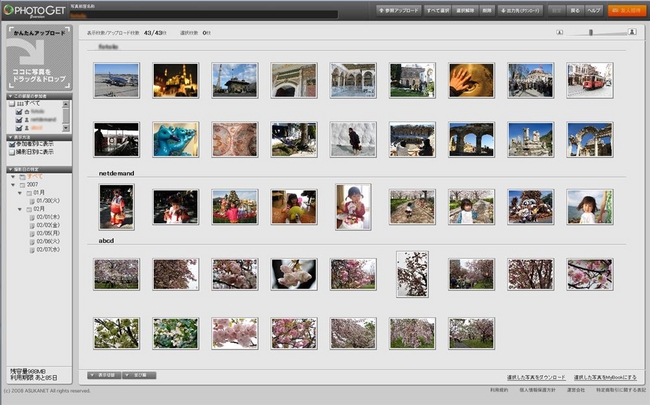Click the orange invite friends button
The image size is (650, 405).
click(x=626, y=10)
